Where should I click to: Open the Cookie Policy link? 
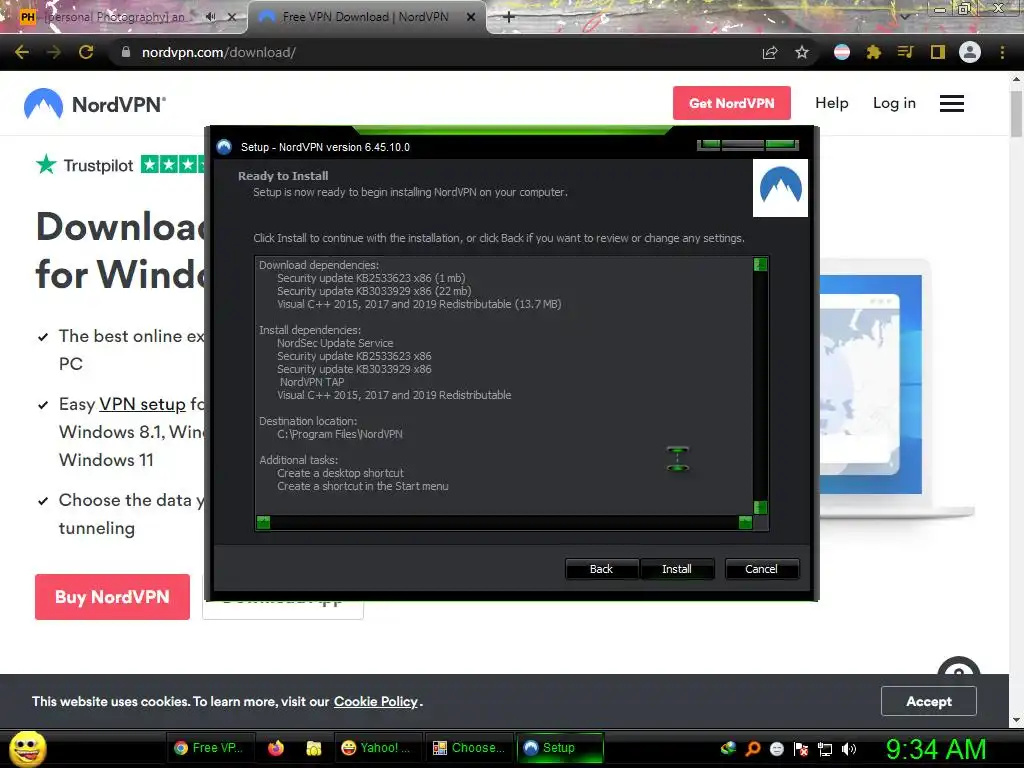(376, 701)
